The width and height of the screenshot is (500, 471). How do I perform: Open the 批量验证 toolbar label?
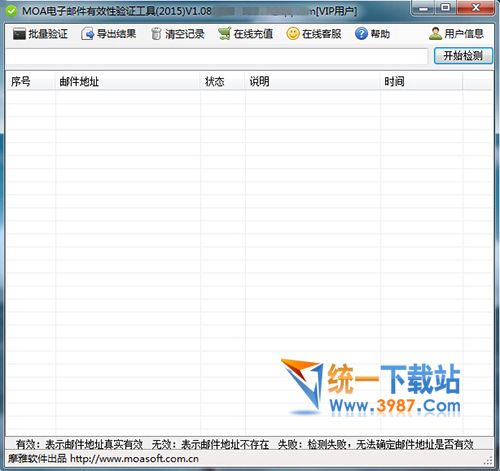click(48, 34)
